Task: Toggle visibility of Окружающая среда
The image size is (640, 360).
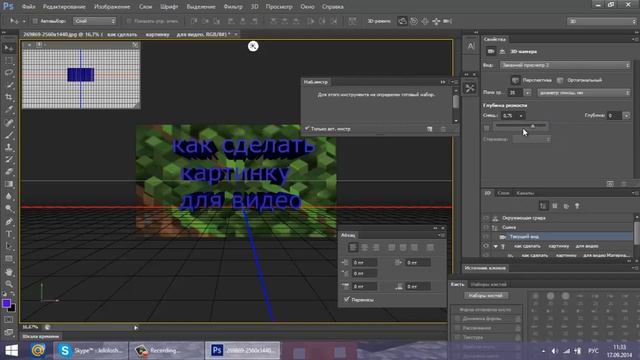Action: (486, 218)
